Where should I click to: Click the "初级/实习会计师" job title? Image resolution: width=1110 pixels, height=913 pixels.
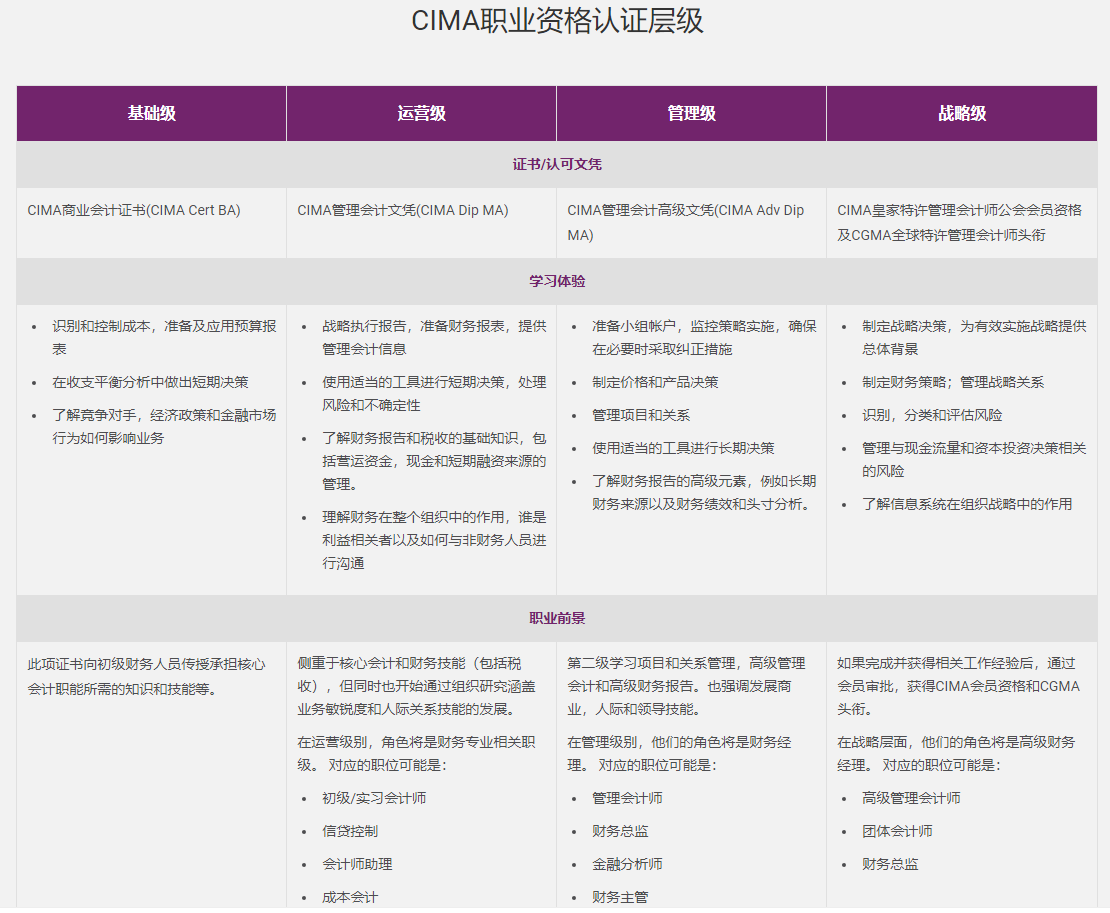(x=374, y=798)
